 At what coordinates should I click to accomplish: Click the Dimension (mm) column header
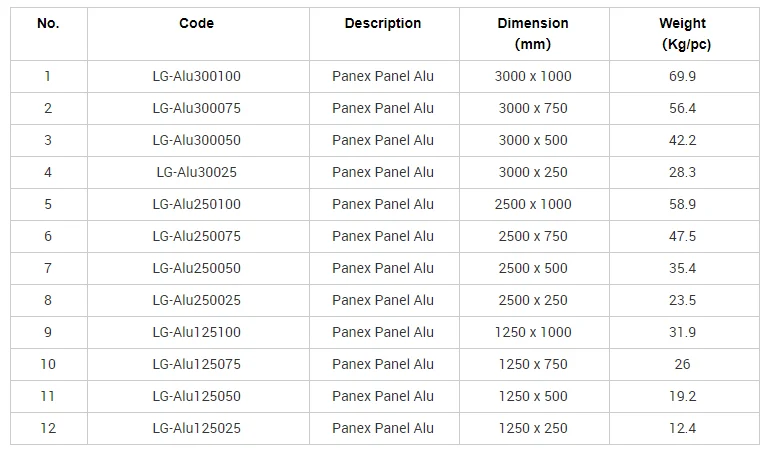point(533,34)
